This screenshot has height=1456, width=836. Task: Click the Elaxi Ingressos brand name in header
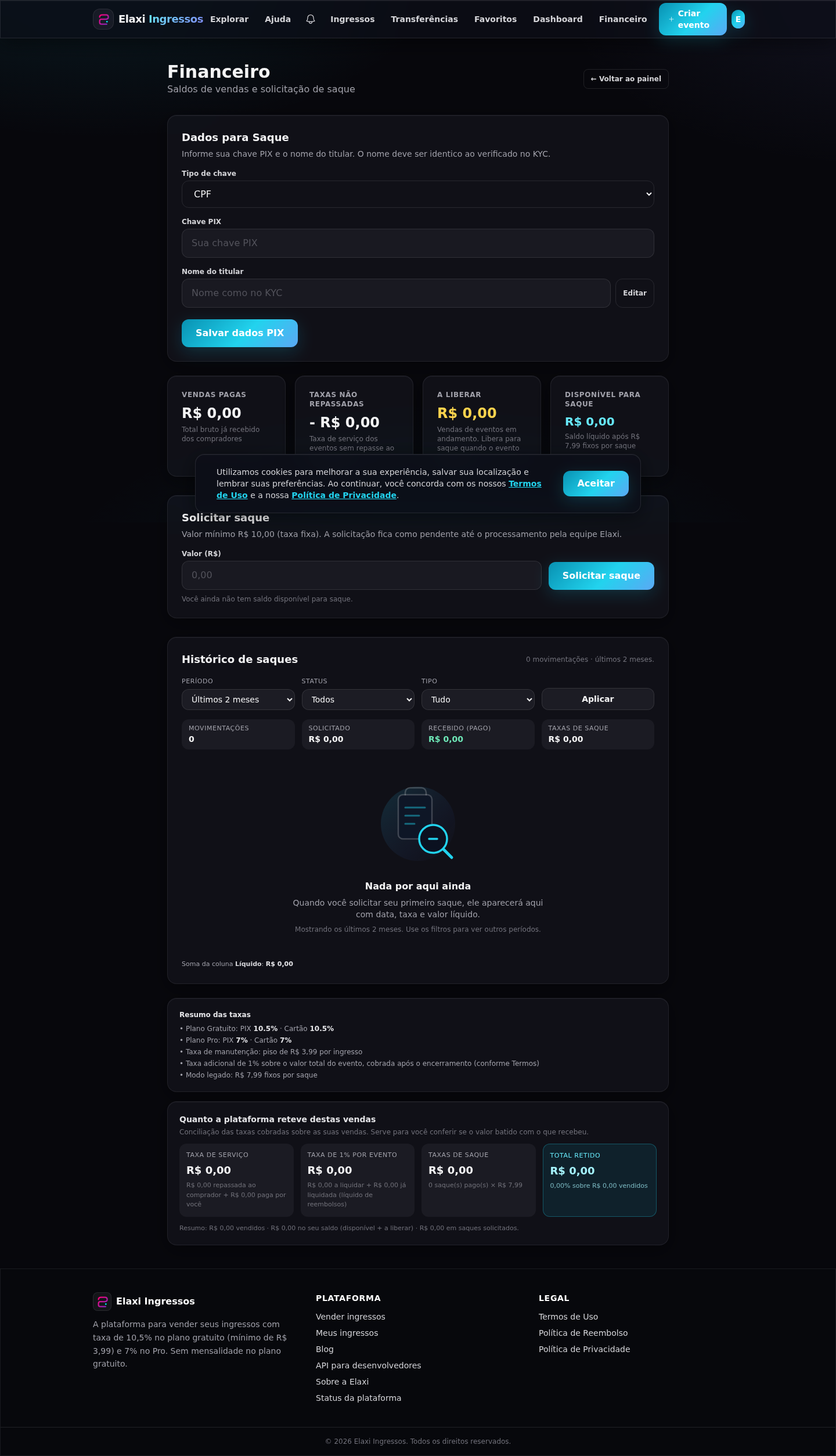tap(161, 19)
